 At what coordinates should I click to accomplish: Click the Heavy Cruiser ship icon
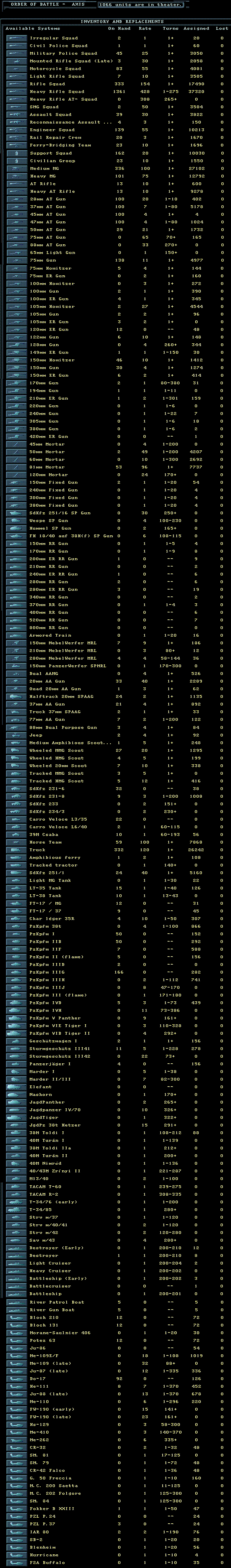tap(16, 1271)
